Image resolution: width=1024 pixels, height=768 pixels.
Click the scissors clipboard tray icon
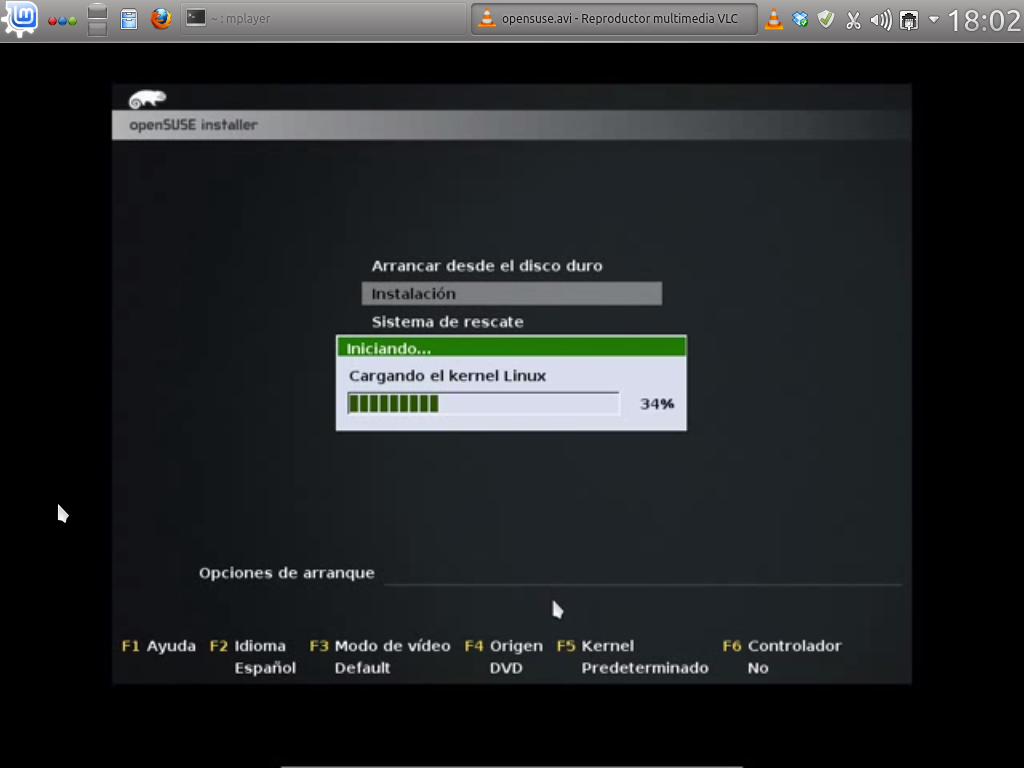click(x=853, y=20)
